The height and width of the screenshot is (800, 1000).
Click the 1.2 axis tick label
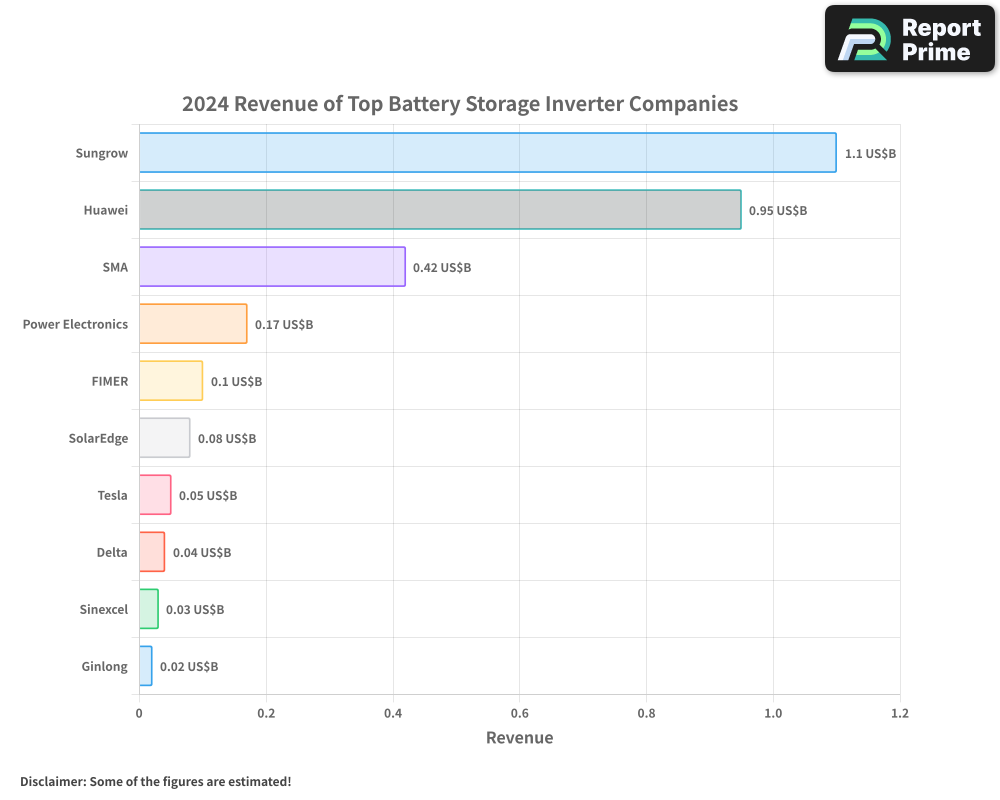(x=900, y=714)
